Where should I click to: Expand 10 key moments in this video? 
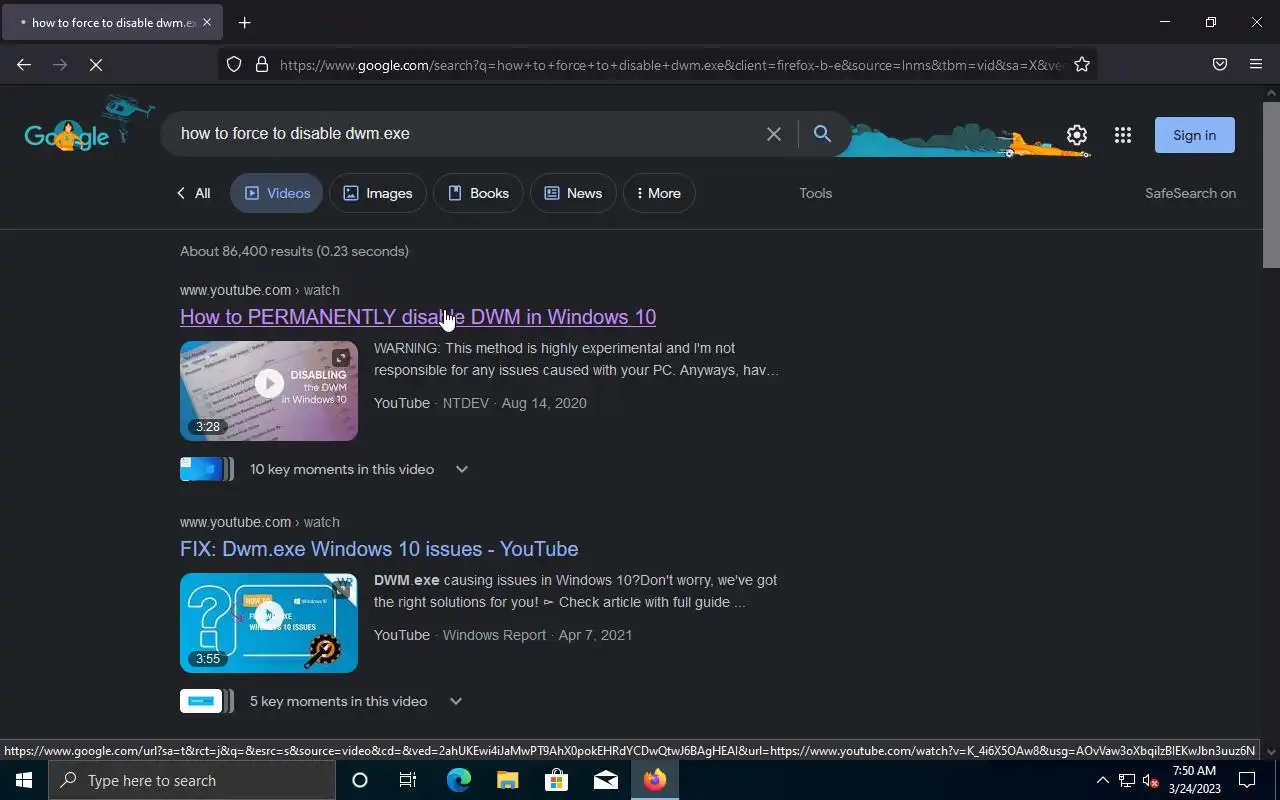click(462, 469)
